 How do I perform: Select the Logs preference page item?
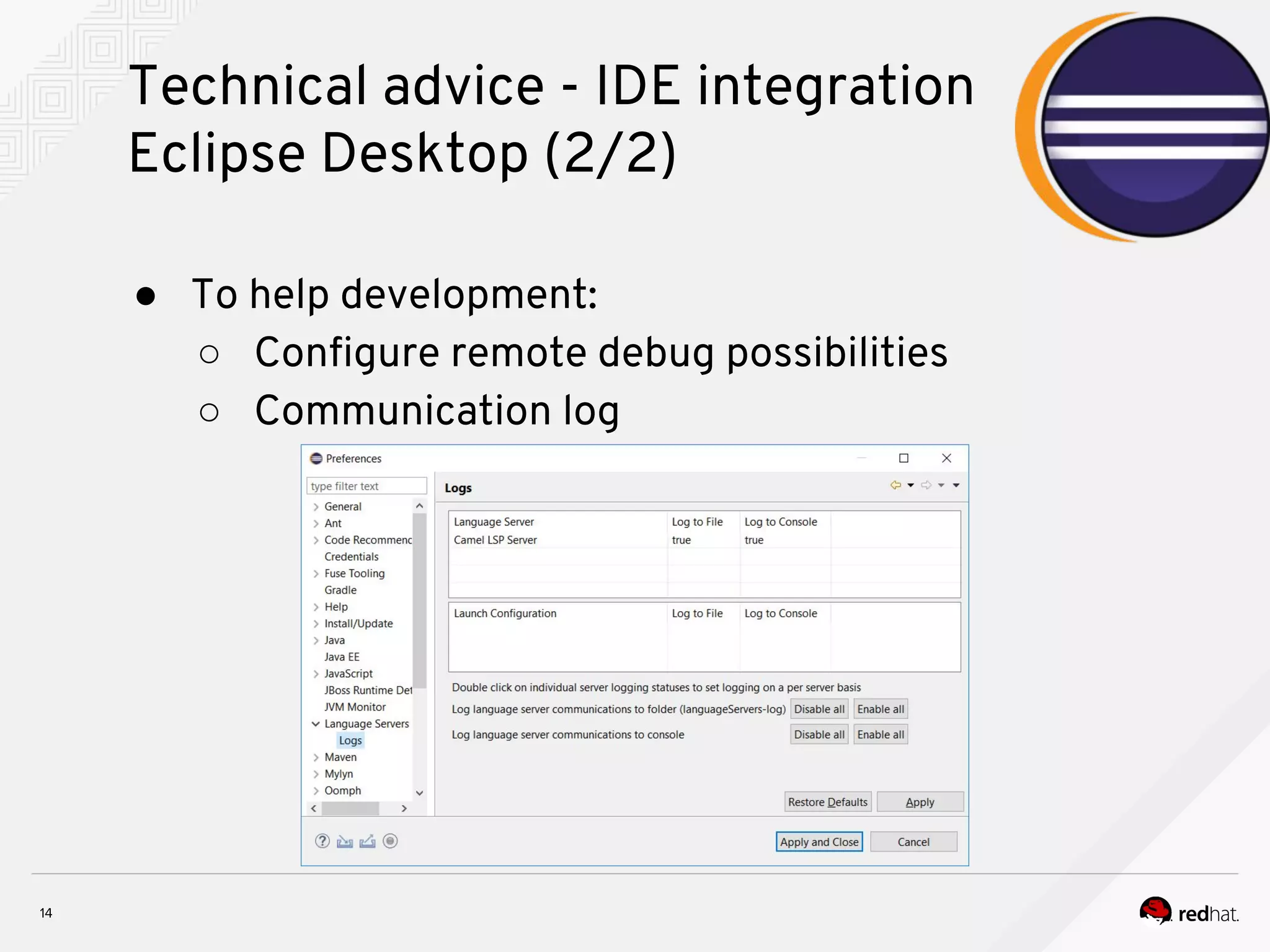[x=350, y=741]
